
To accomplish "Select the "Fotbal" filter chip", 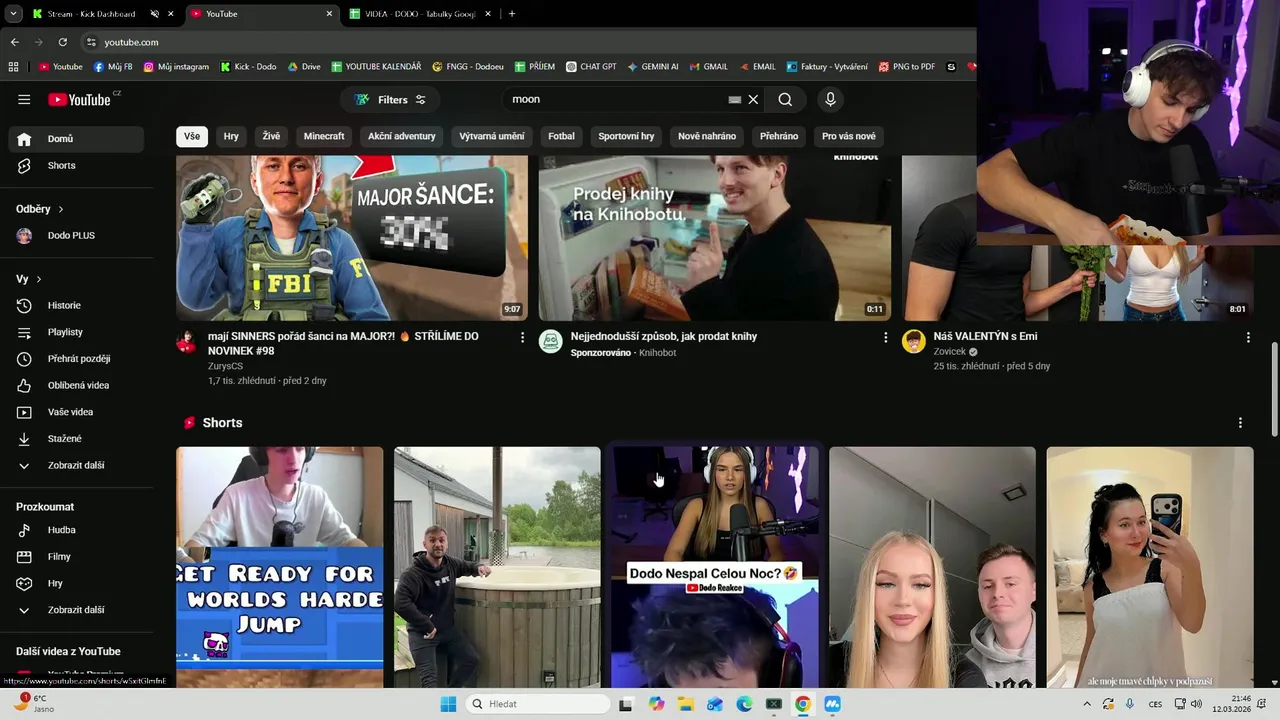I will pos(561,136).
